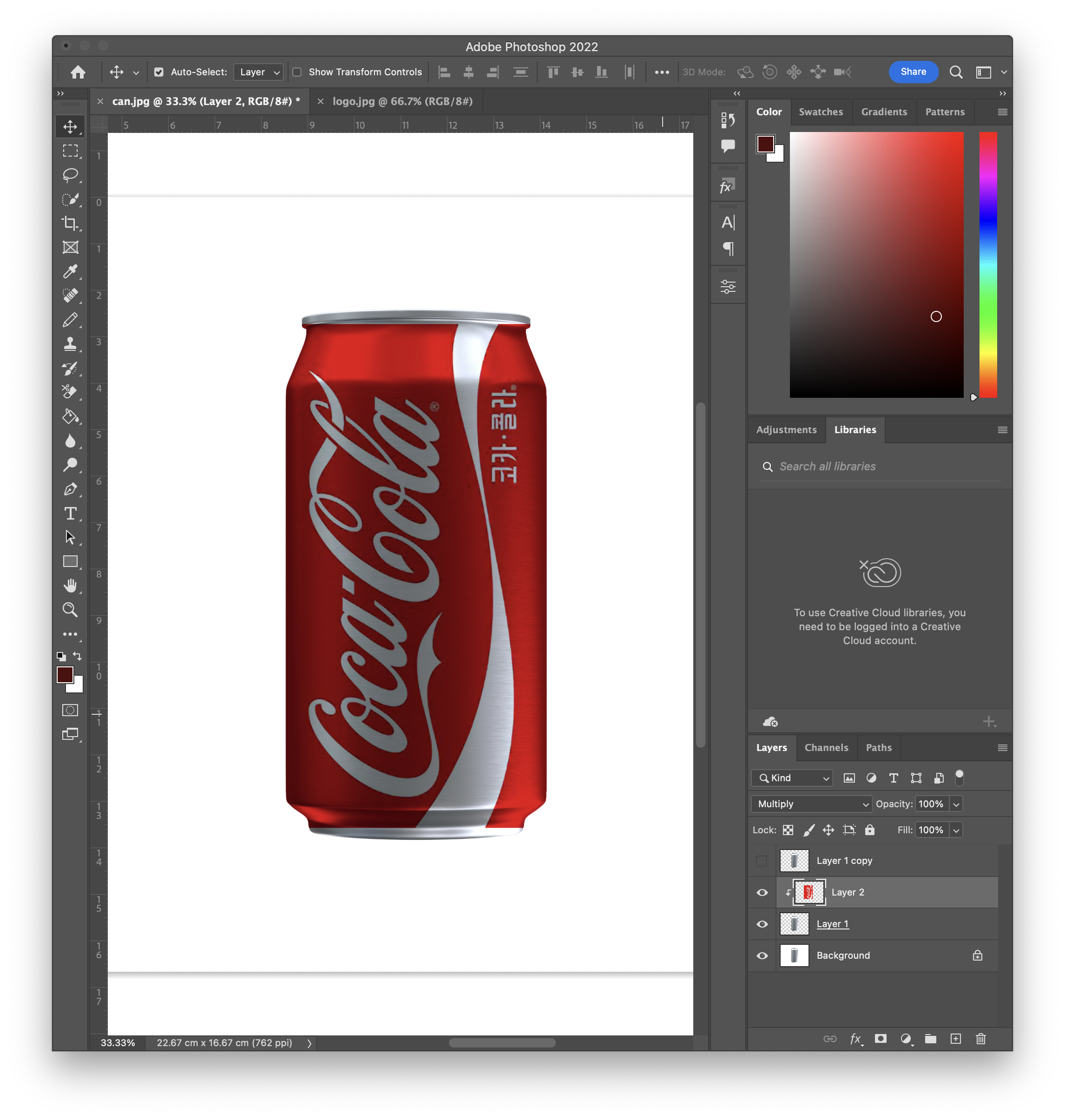1065x1120 pixels.
Task: Create new fill or adjustment layer
Action: [906, 1038]
